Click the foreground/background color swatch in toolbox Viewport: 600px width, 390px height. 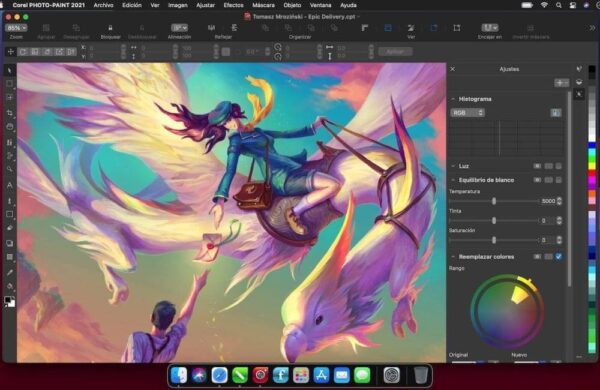coord(10,302)
